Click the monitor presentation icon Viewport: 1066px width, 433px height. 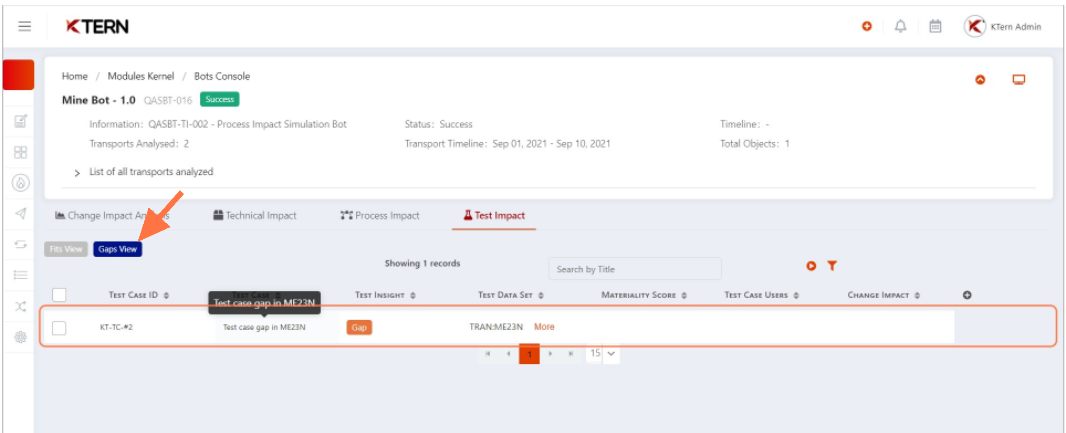tap(1018, 80)
